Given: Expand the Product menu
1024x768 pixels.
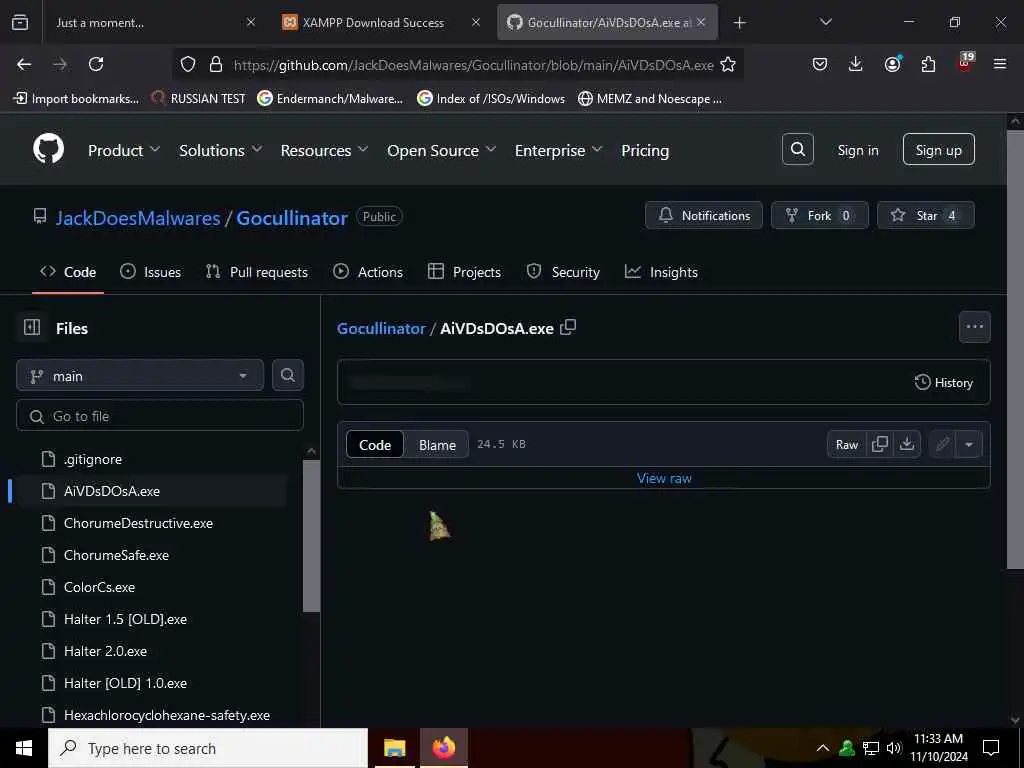Looking at the screenshot, I should point(124,150).
